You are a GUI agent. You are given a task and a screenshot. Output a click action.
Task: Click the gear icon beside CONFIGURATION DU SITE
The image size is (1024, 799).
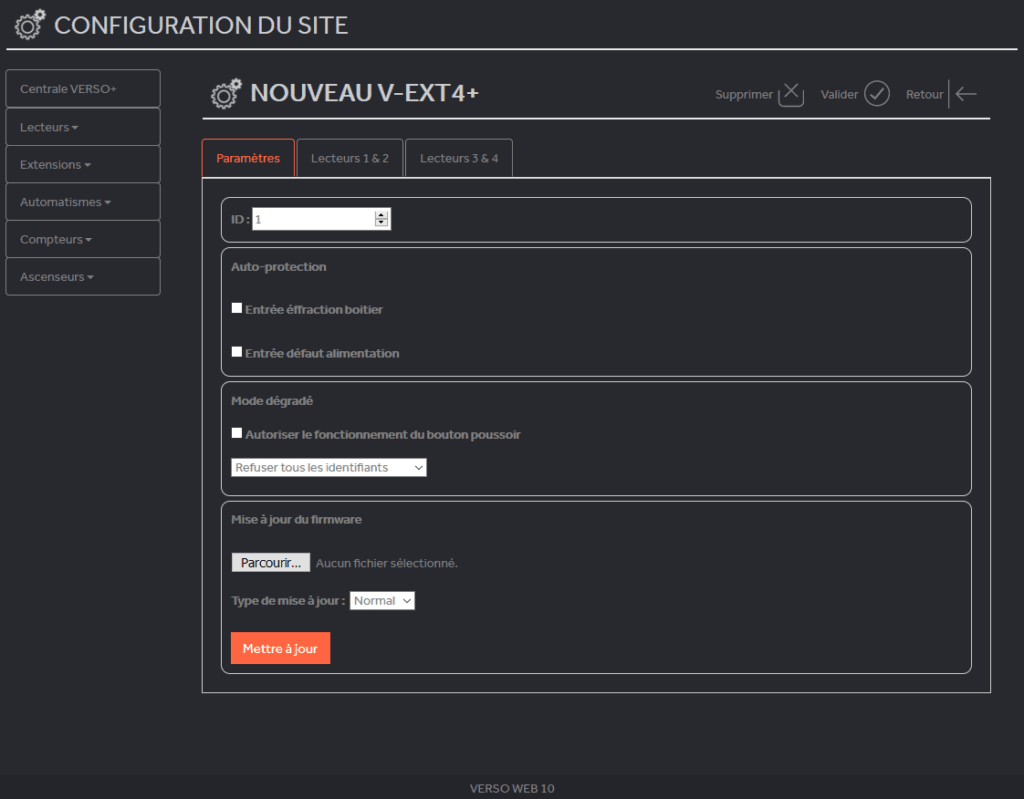click(x=30, y=25)
